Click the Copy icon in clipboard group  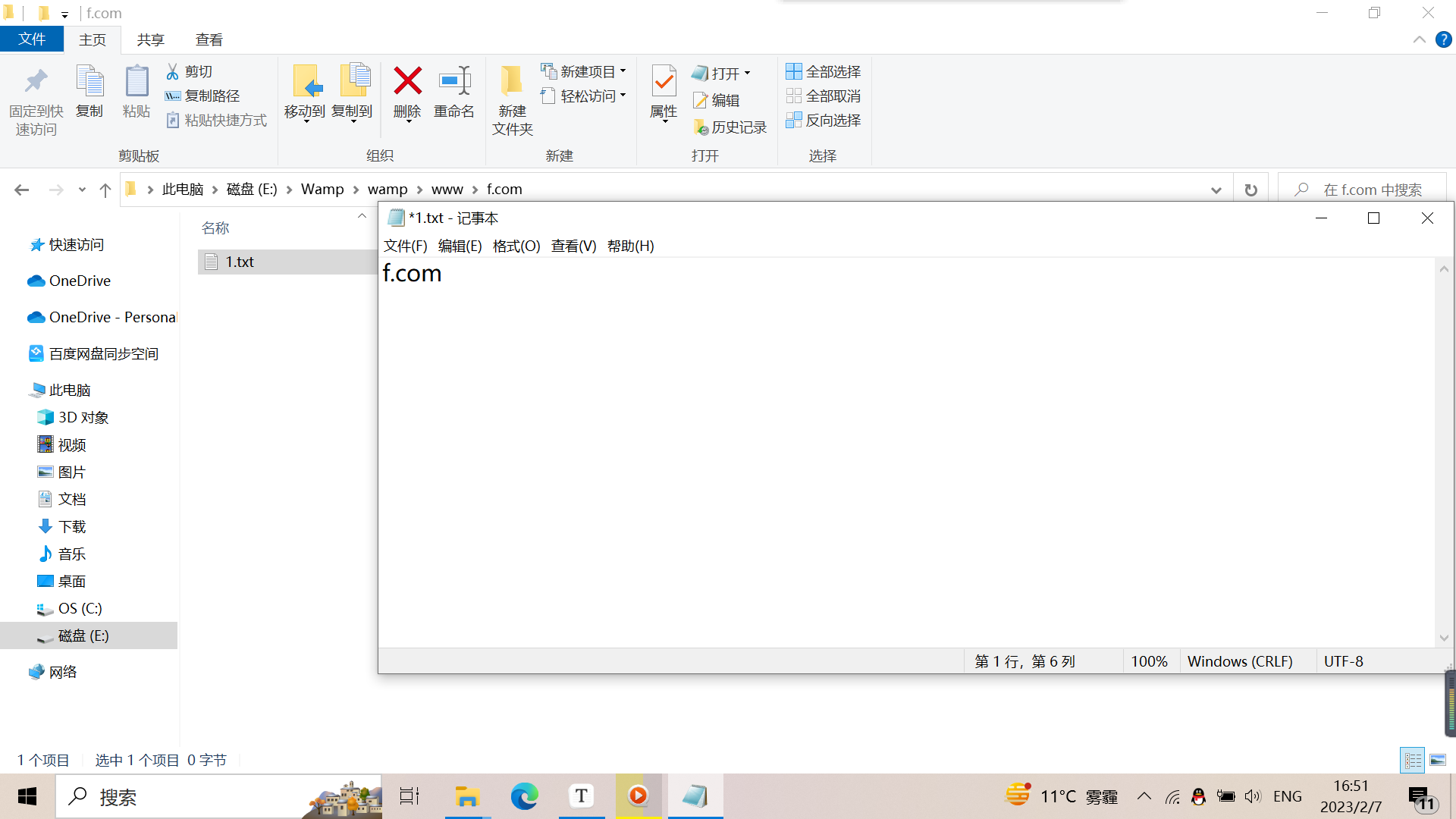click(89, 82)
